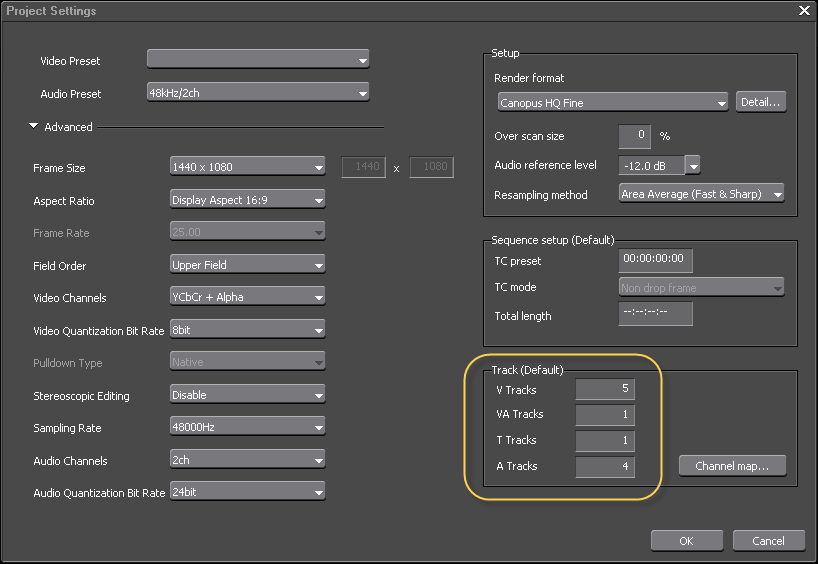The image size is (818, 564).
Task: Collapse the Advanced section triangle
Action: (34, 127)
